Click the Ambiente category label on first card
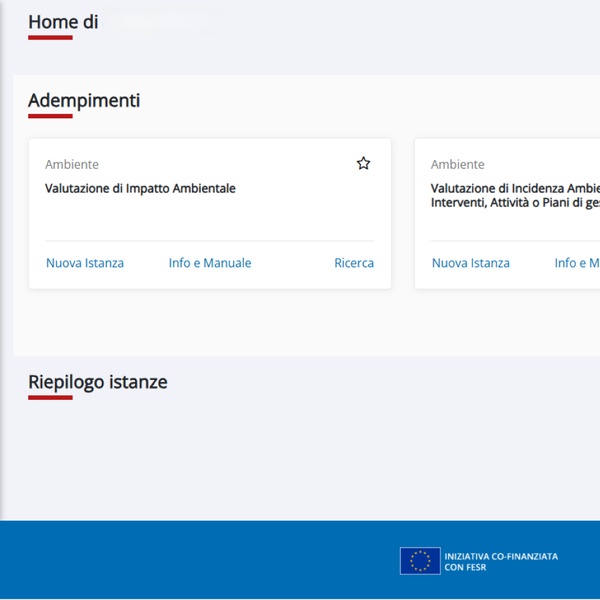The height and width of the screenshot is (600, 600). [72, 164]
